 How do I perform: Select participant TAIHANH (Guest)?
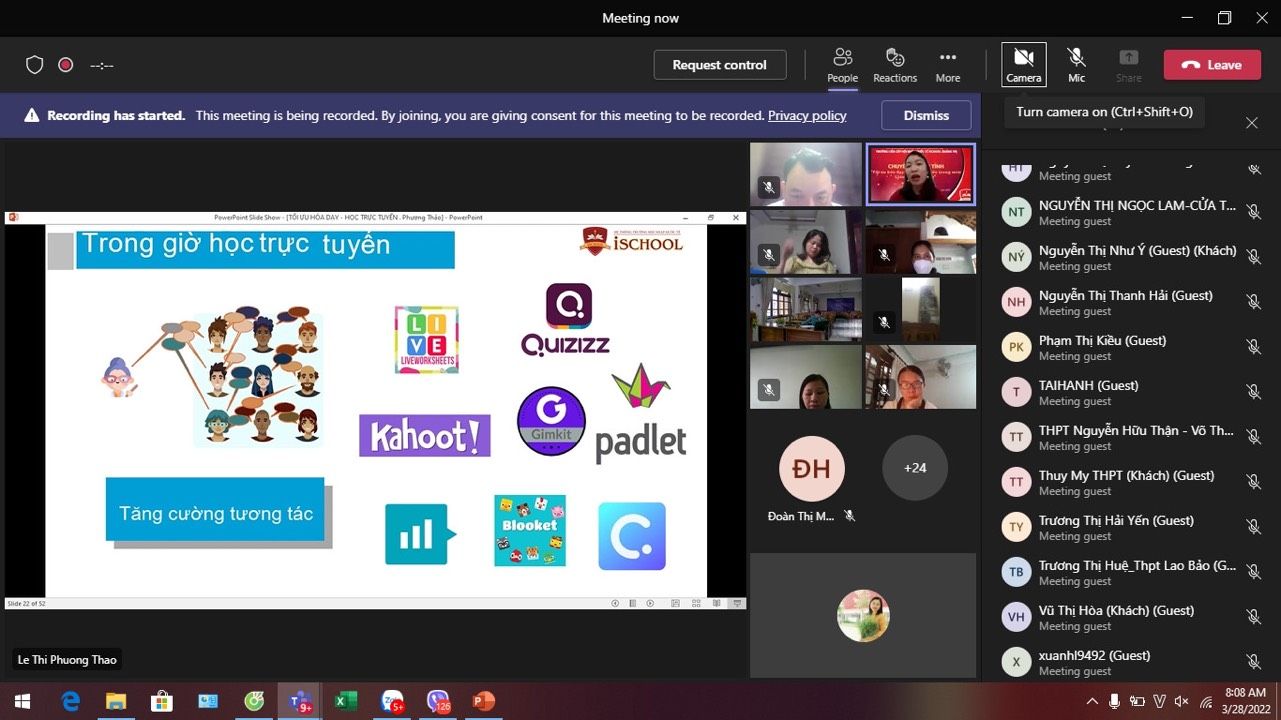[x=1131, y=392]
